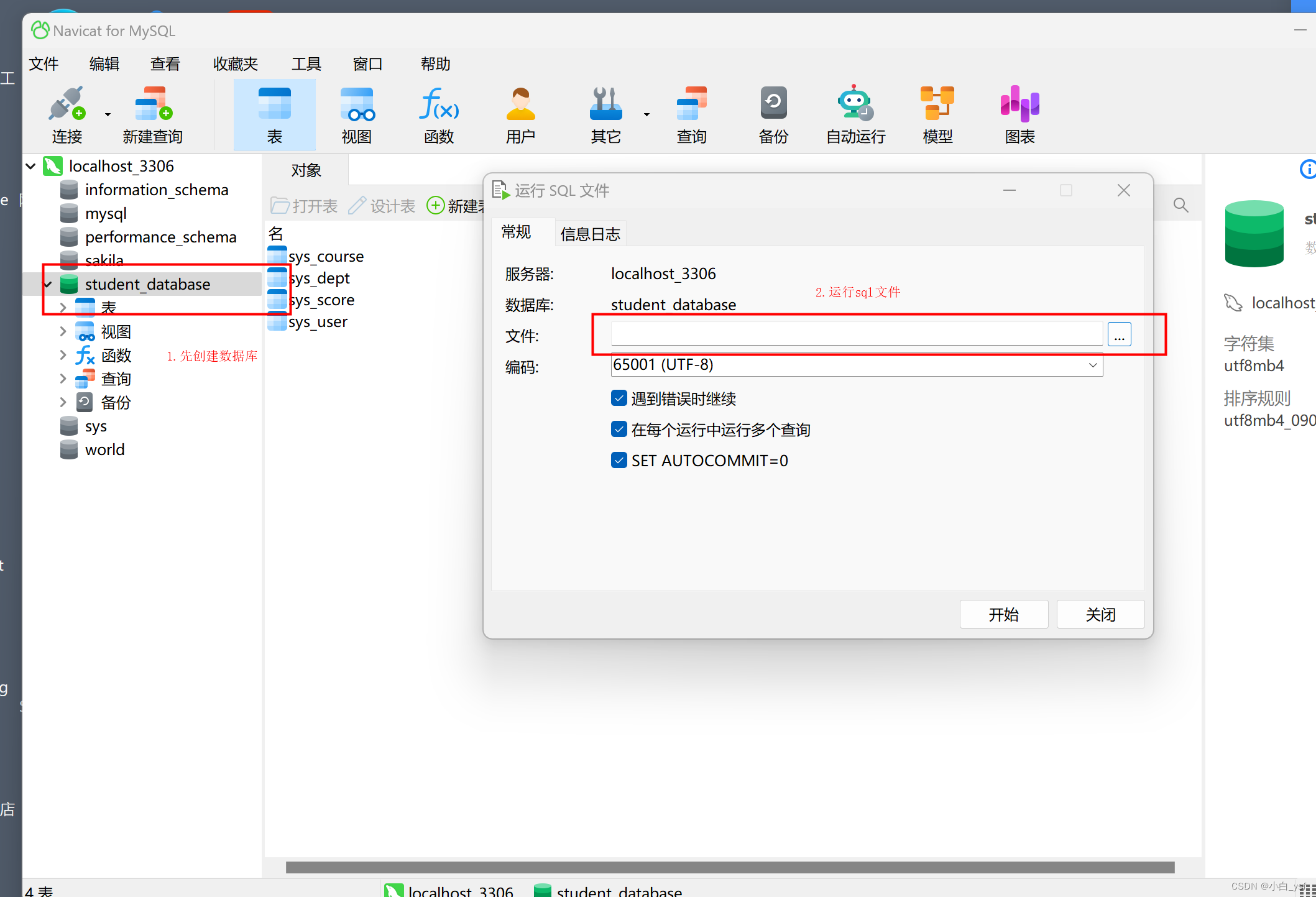
Task: Select the 模型 (Models) toolbar icon
Action: [937, 114]
